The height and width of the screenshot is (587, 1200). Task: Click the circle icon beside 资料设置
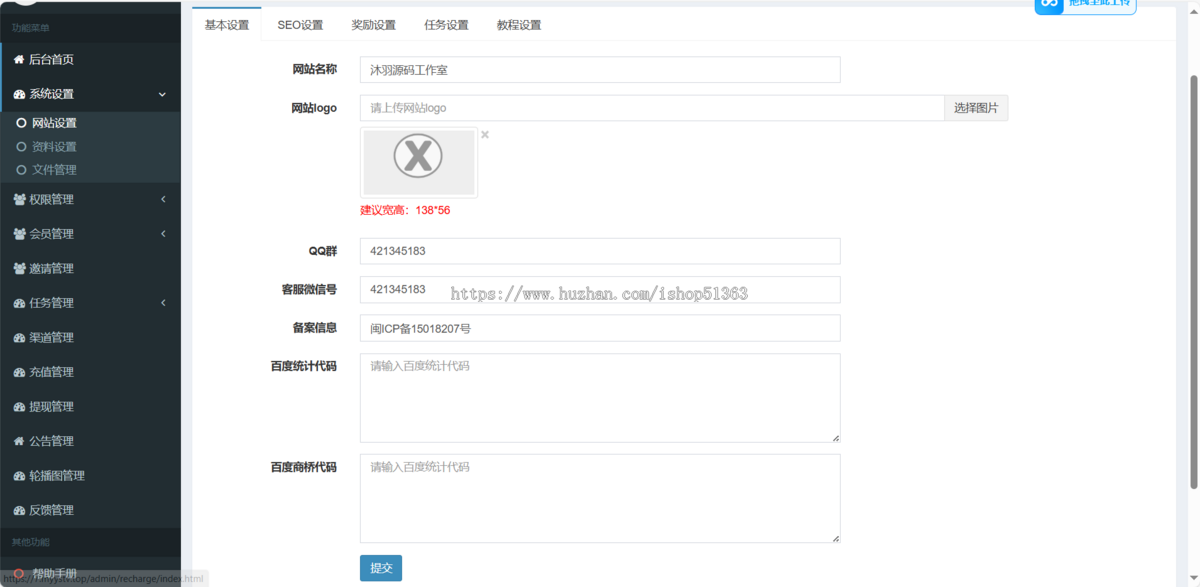coord(21,147)
